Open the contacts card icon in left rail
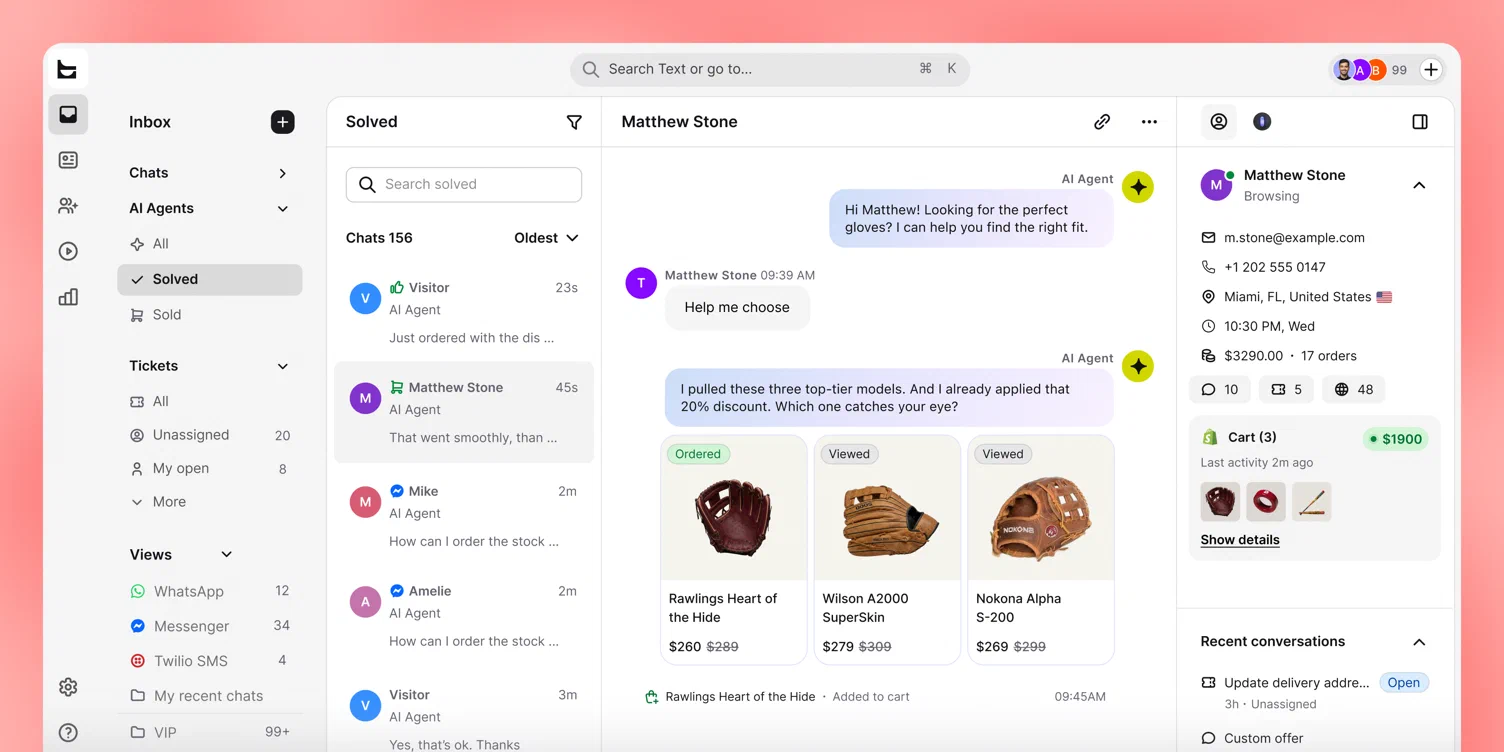Viewport: 1504px width, 752px height. (68, 160)
